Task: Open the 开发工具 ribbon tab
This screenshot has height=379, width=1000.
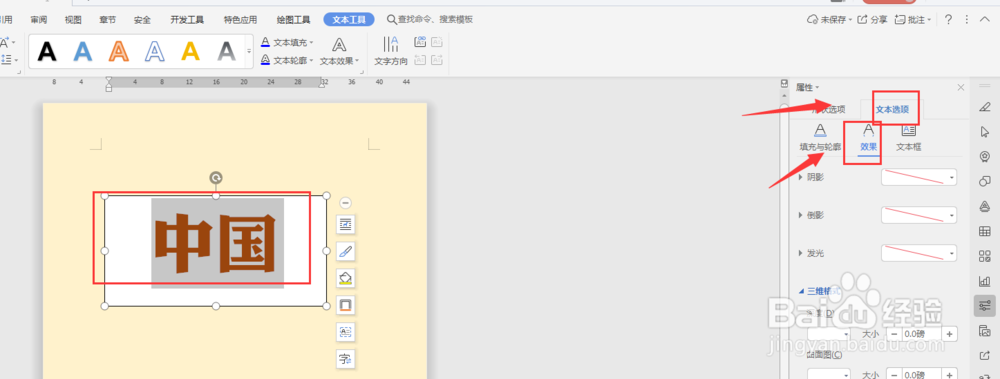Action: click(x=187, y=20)
